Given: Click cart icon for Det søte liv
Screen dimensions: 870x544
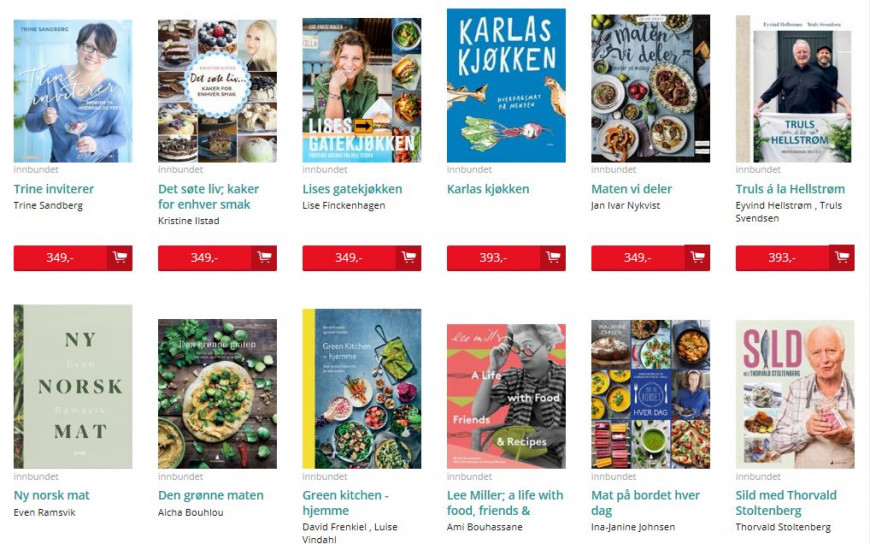Looking at the screenshot, I should click(x=264, y=258).
